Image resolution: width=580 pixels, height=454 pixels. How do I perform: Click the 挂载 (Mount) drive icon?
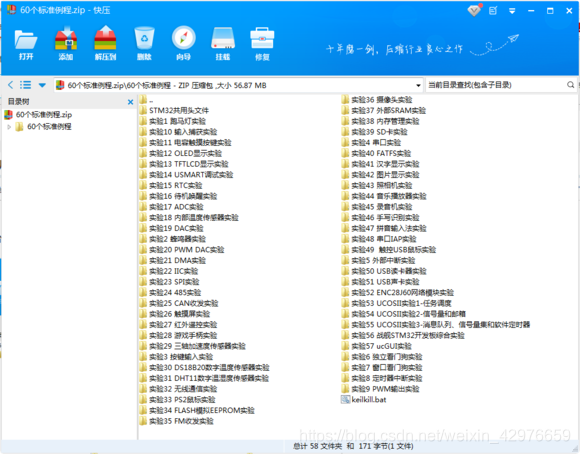click(x=223, y=44)
